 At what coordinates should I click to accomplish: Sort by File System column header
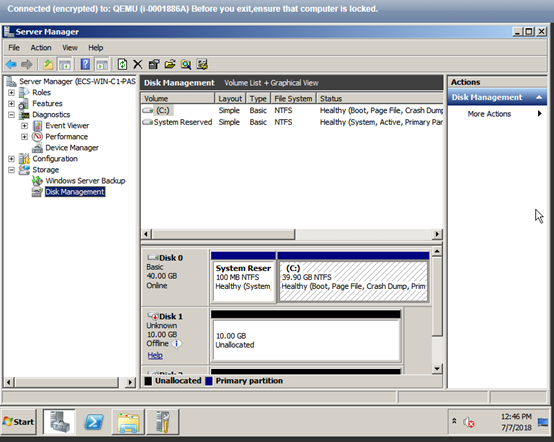[x=293, y=99]
